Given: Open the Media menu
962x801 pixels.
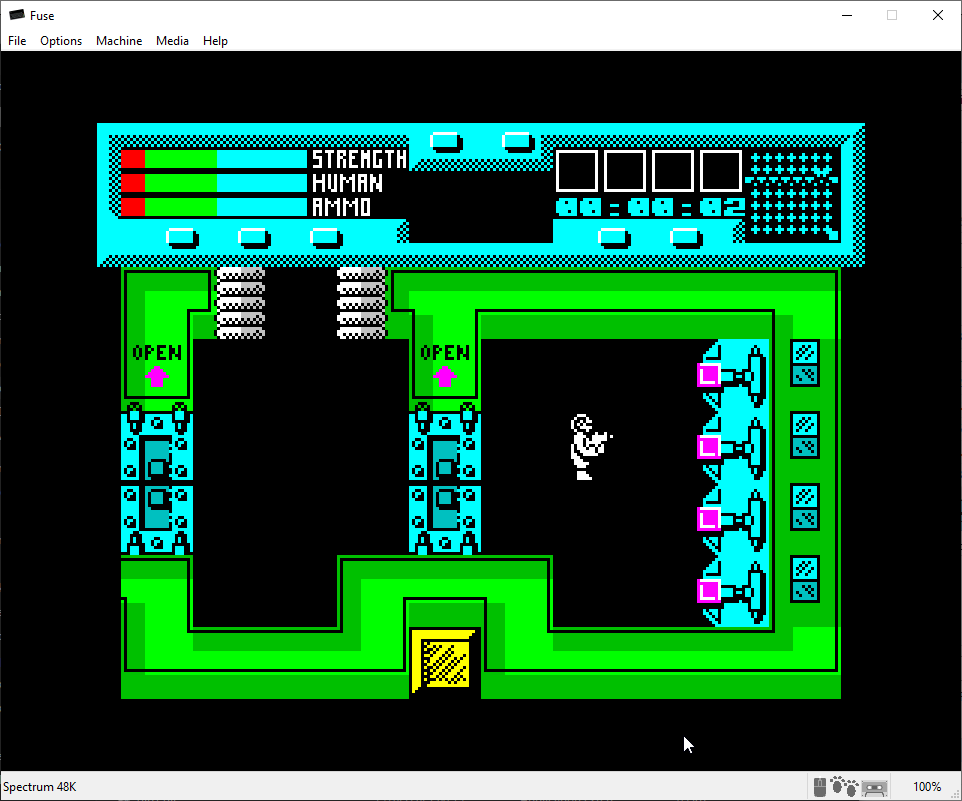Looking at the screenshot, I should pyautogui.click(x=172, y=40).
